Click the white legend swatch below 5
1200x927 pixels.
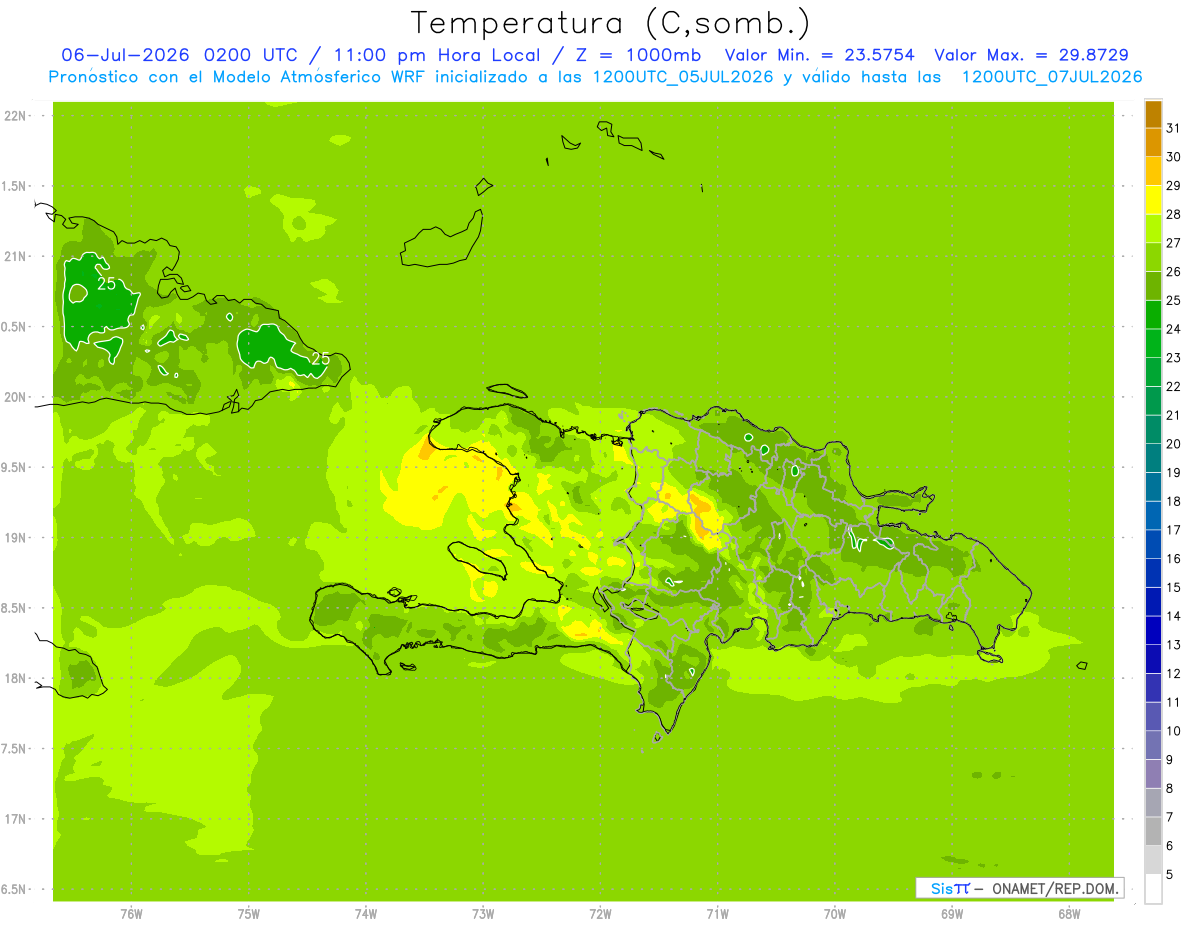coord(1153,889)
